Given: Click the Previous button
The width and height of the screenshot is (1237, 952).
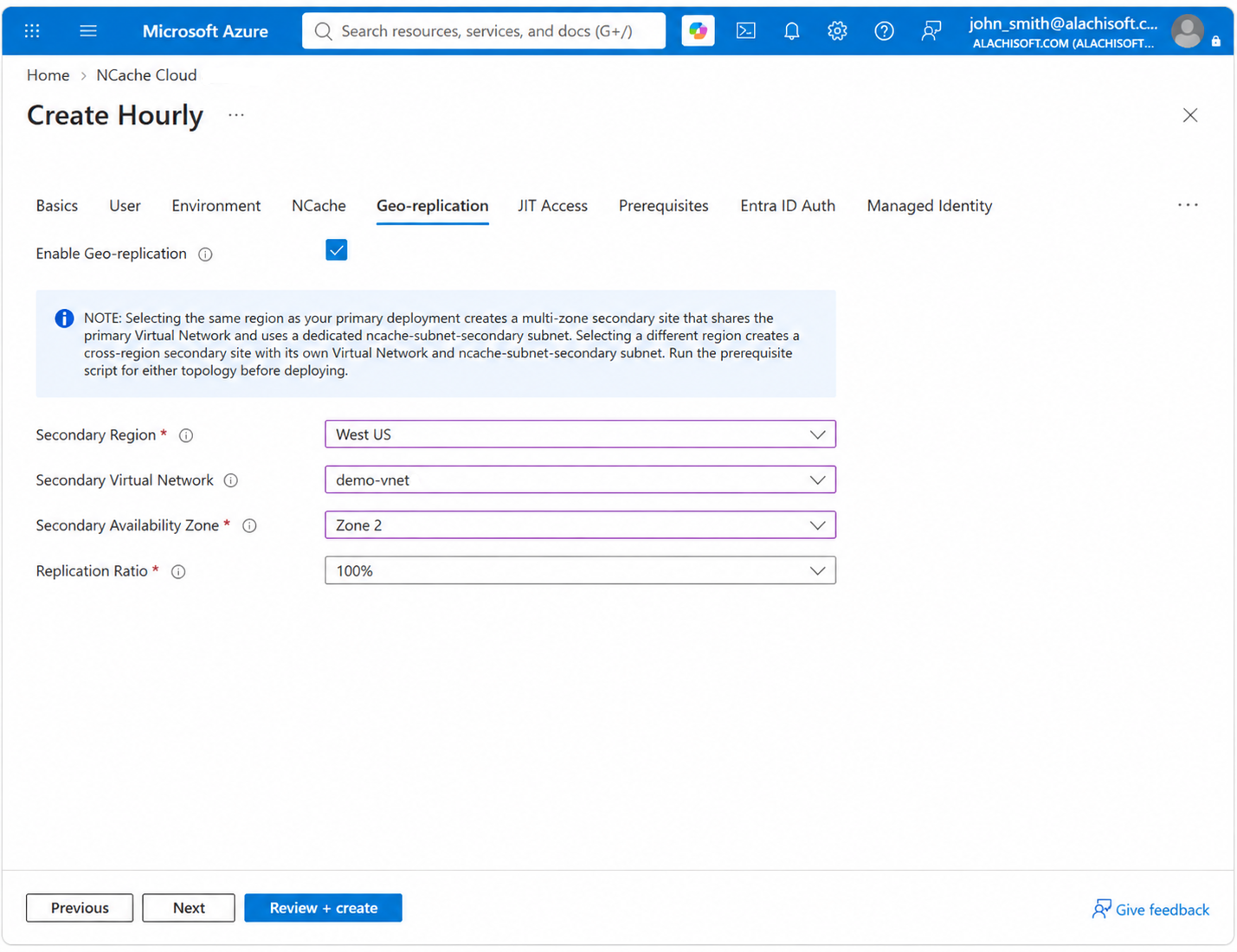Looking at the screenshot, I should (x=80, y=908).
